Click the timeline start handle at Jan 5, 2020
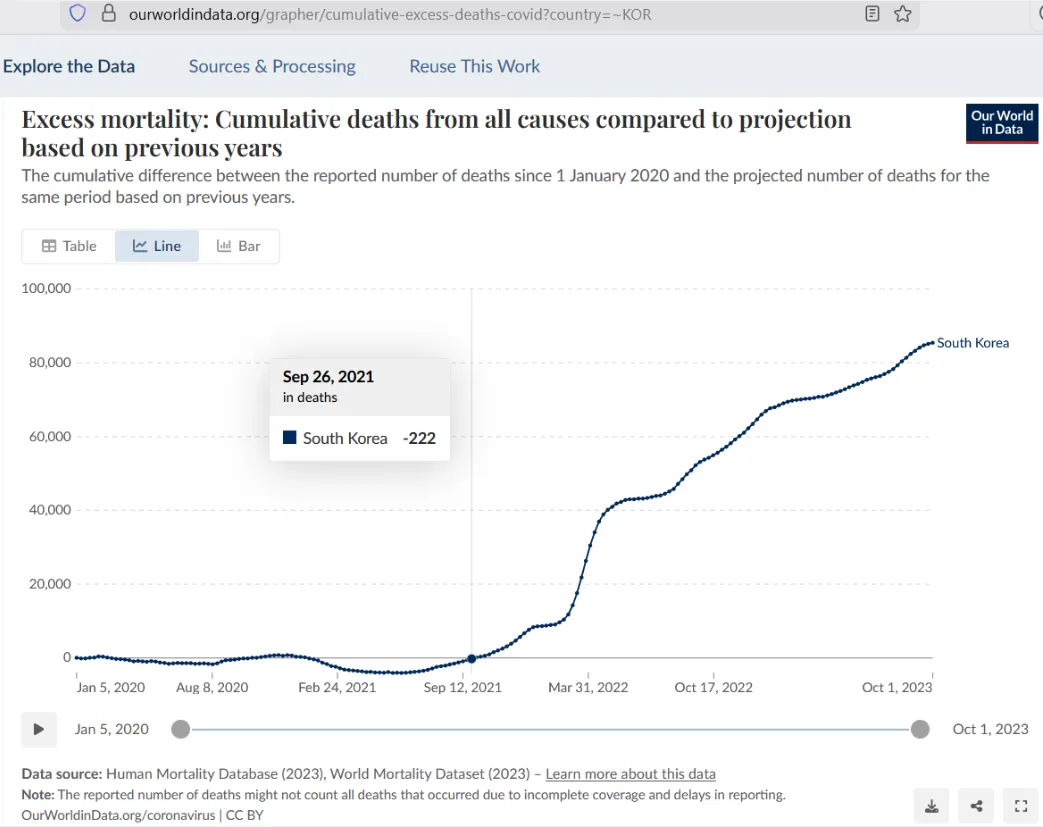The width and height of the screenshot is (1043, 827). coord(180,729)
